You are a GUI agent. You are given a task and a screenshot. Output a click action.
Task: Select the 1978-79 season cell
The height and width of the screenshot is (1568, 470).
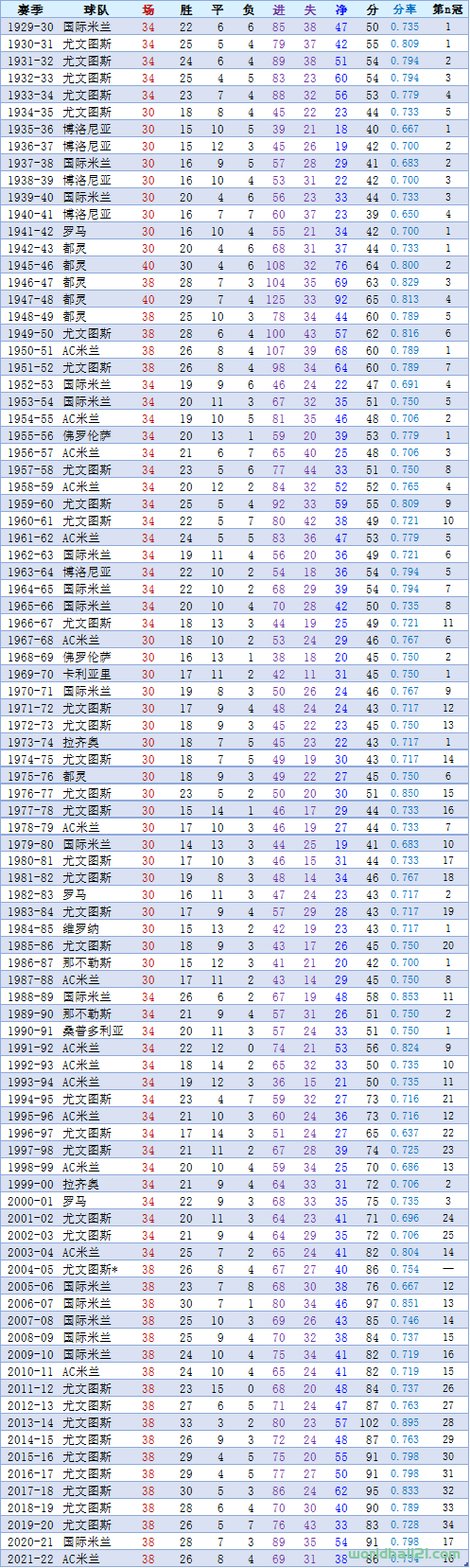pyautogui.click(x=30, y=827)
